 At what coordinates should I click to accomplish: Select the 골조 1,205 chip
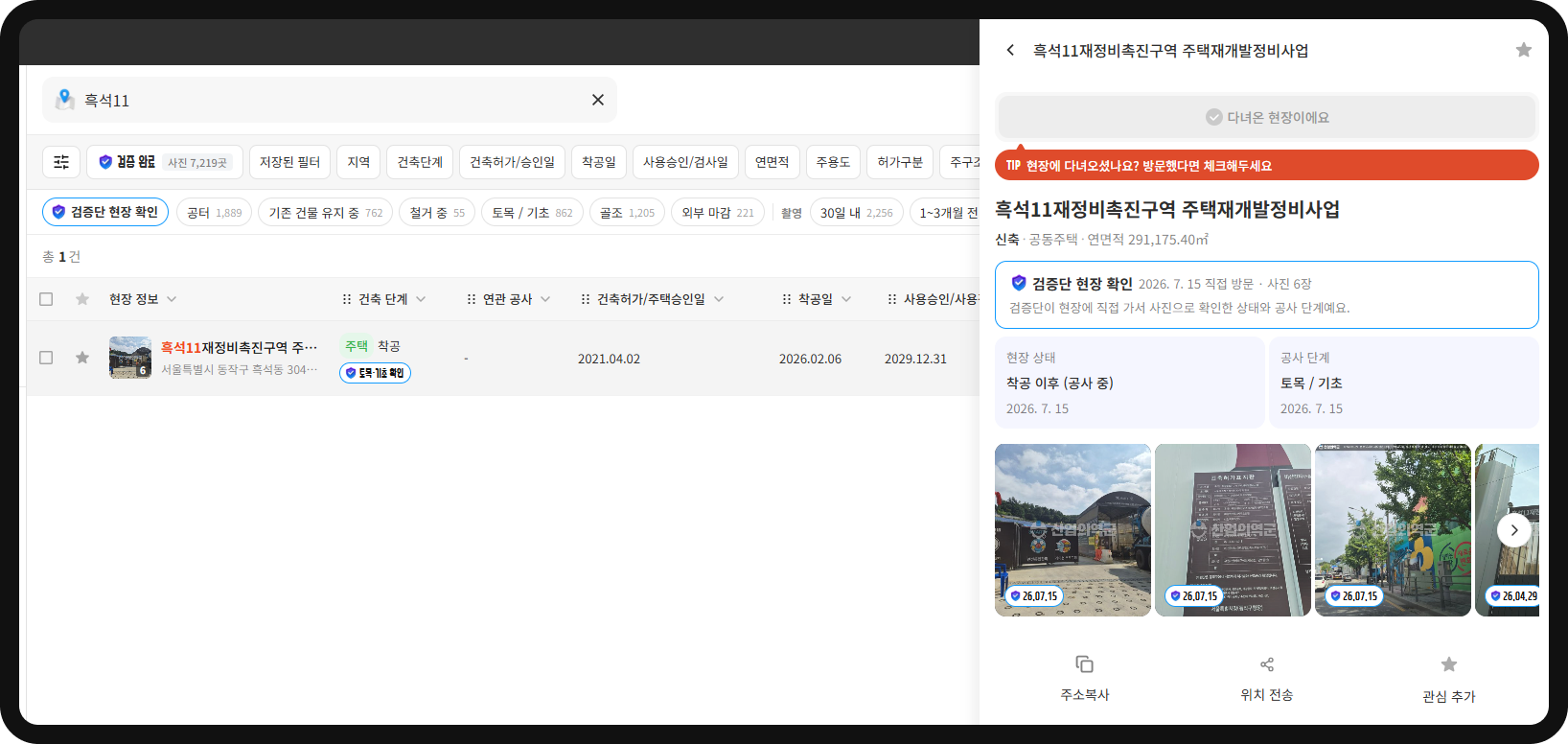(627, 212)
